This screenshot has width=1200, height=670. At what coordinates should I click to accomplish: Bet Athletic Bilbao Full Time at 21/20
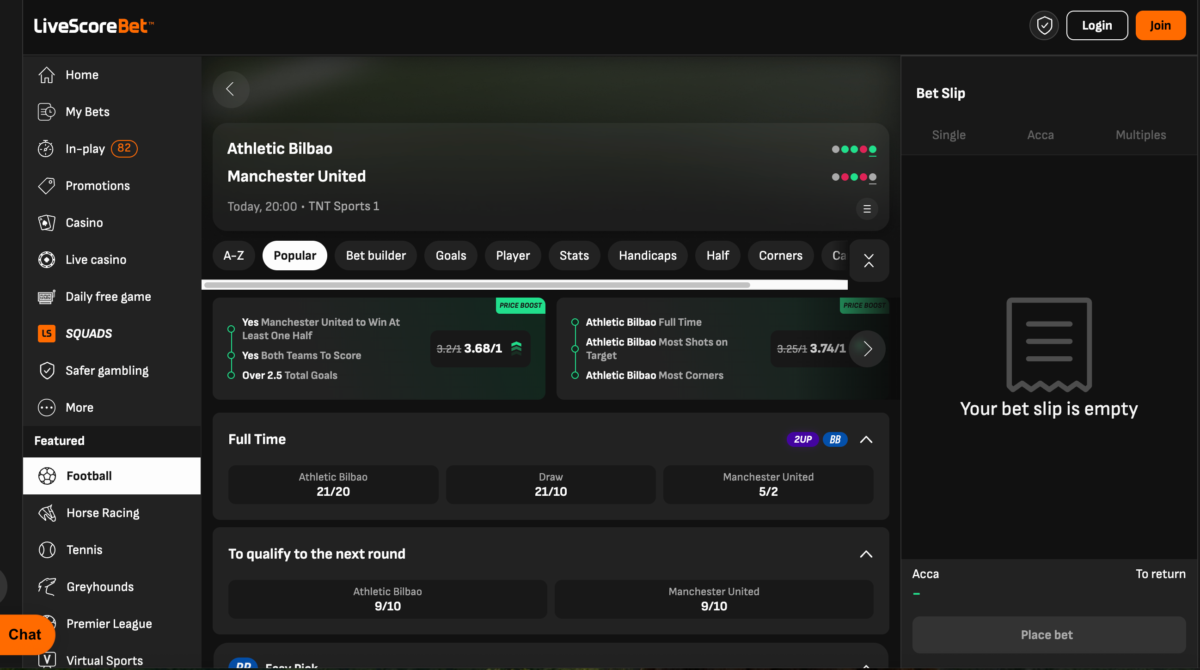[333, 484]
